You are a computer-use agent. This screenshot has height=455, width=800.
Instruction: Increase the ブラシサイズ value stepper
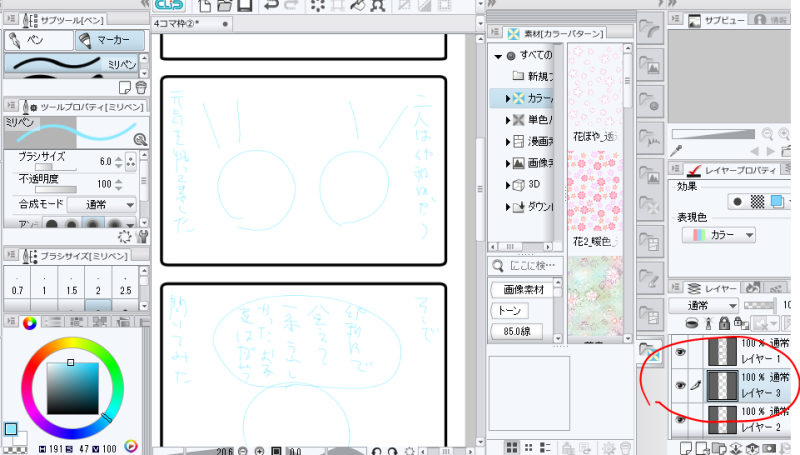click(119, 159)
